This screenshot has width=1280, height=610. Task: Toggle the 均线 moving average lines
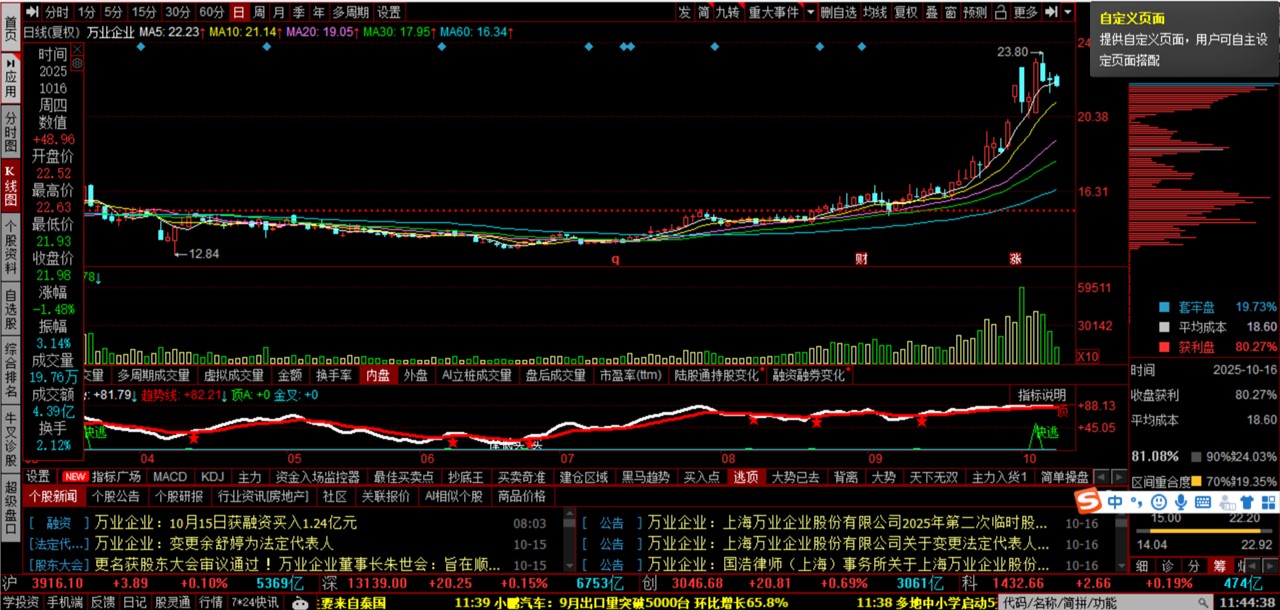(x=875, y=12)
